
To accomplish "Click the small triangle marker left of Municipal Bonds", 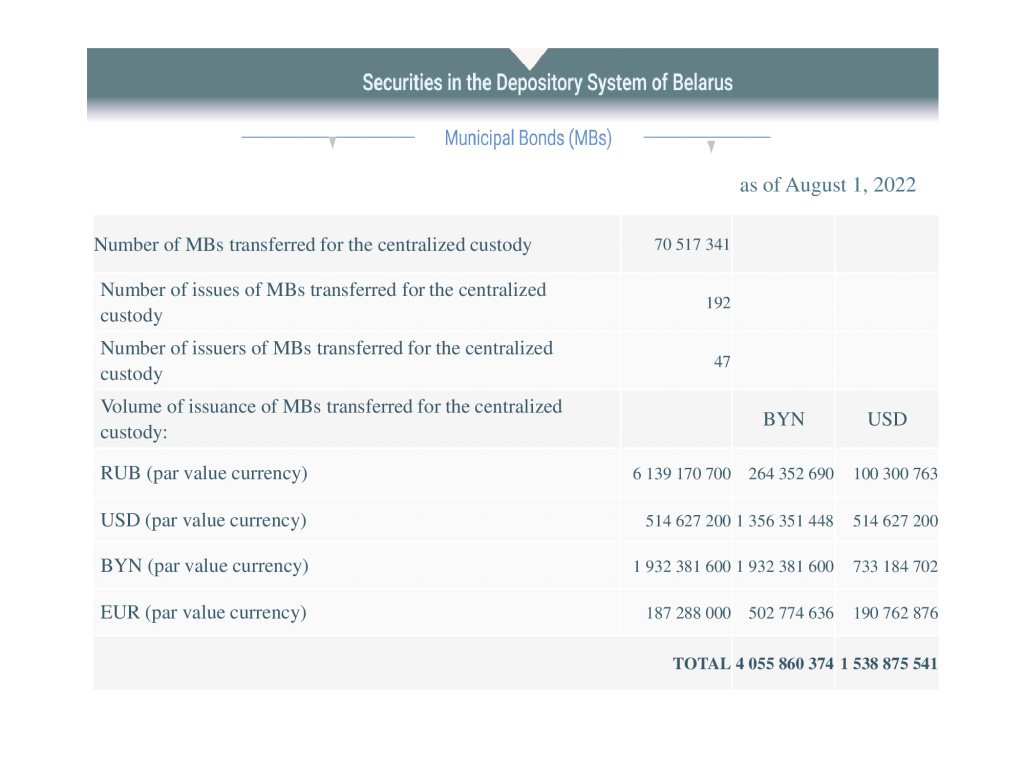I will pos(332,142).
